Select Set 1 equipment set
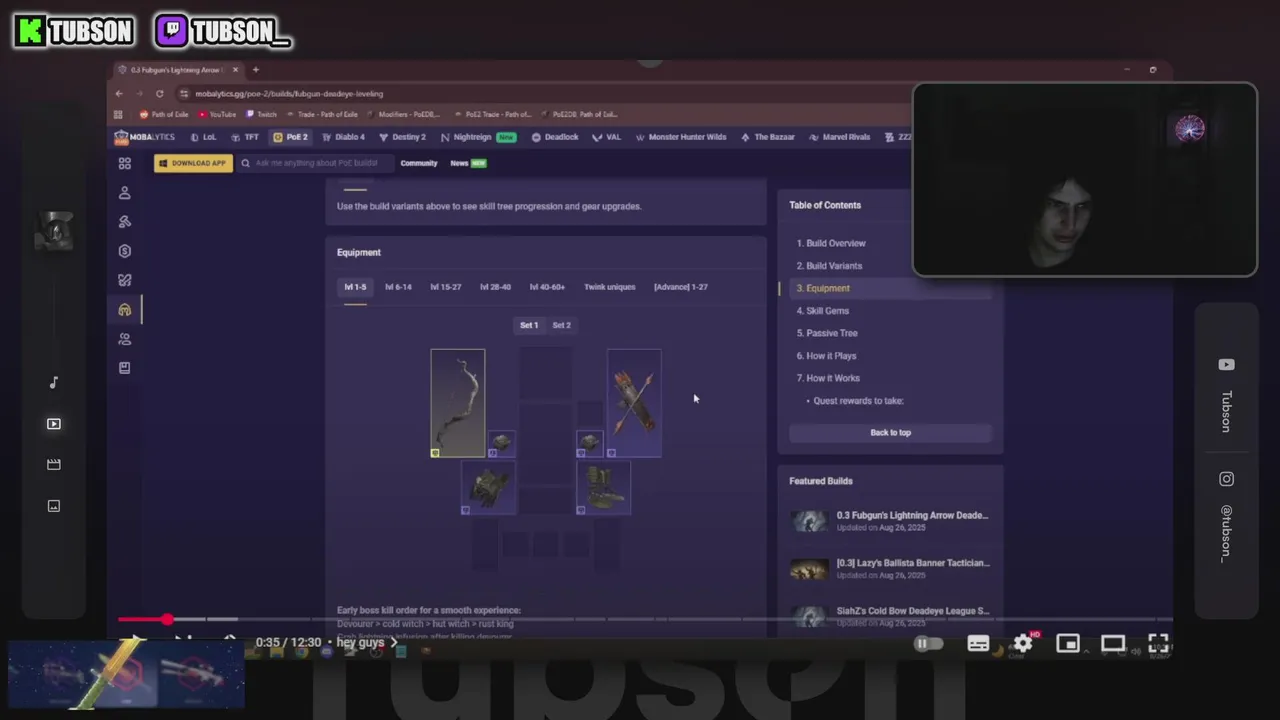 pos(529,325)
